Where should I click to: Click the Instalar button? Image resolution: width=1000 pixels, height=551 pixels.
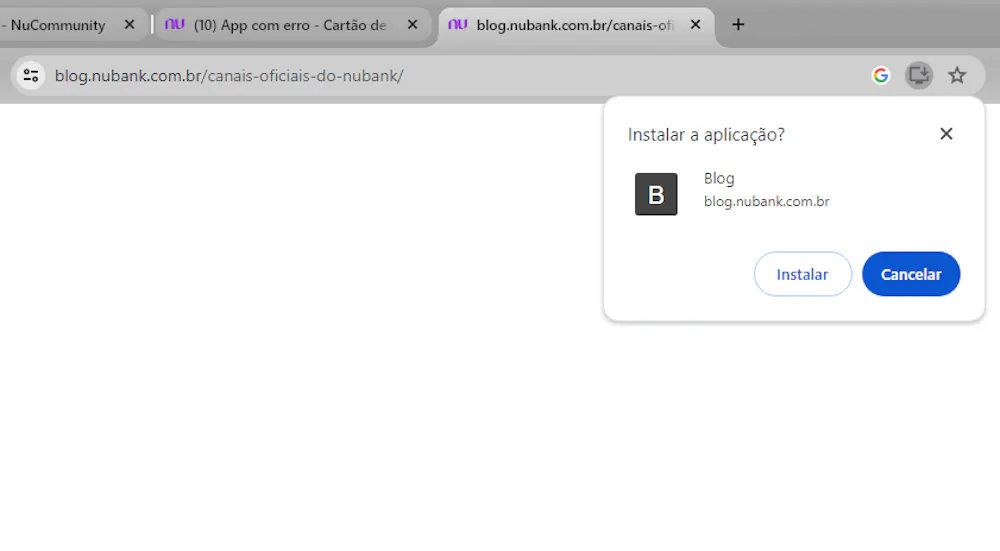802,274
